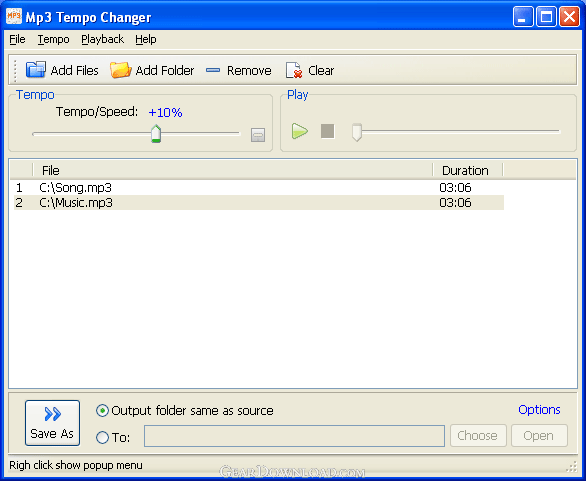Image resolution: width=586 pixels, height=481 pixels.
Task: Minimize the Mp3 Tempo Changer window
Action: coord(522,17)
